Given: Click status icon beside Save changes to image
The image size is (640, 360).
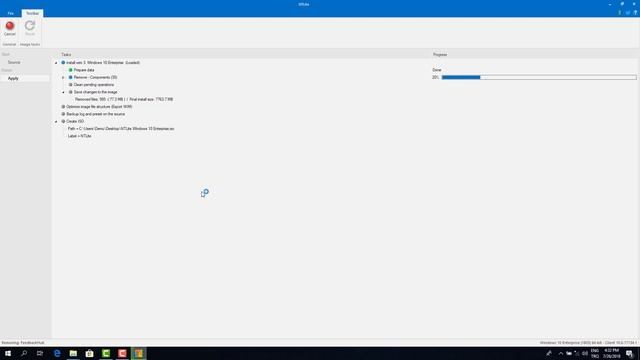Looking at the screenshot, I should (x=71, y=92).
